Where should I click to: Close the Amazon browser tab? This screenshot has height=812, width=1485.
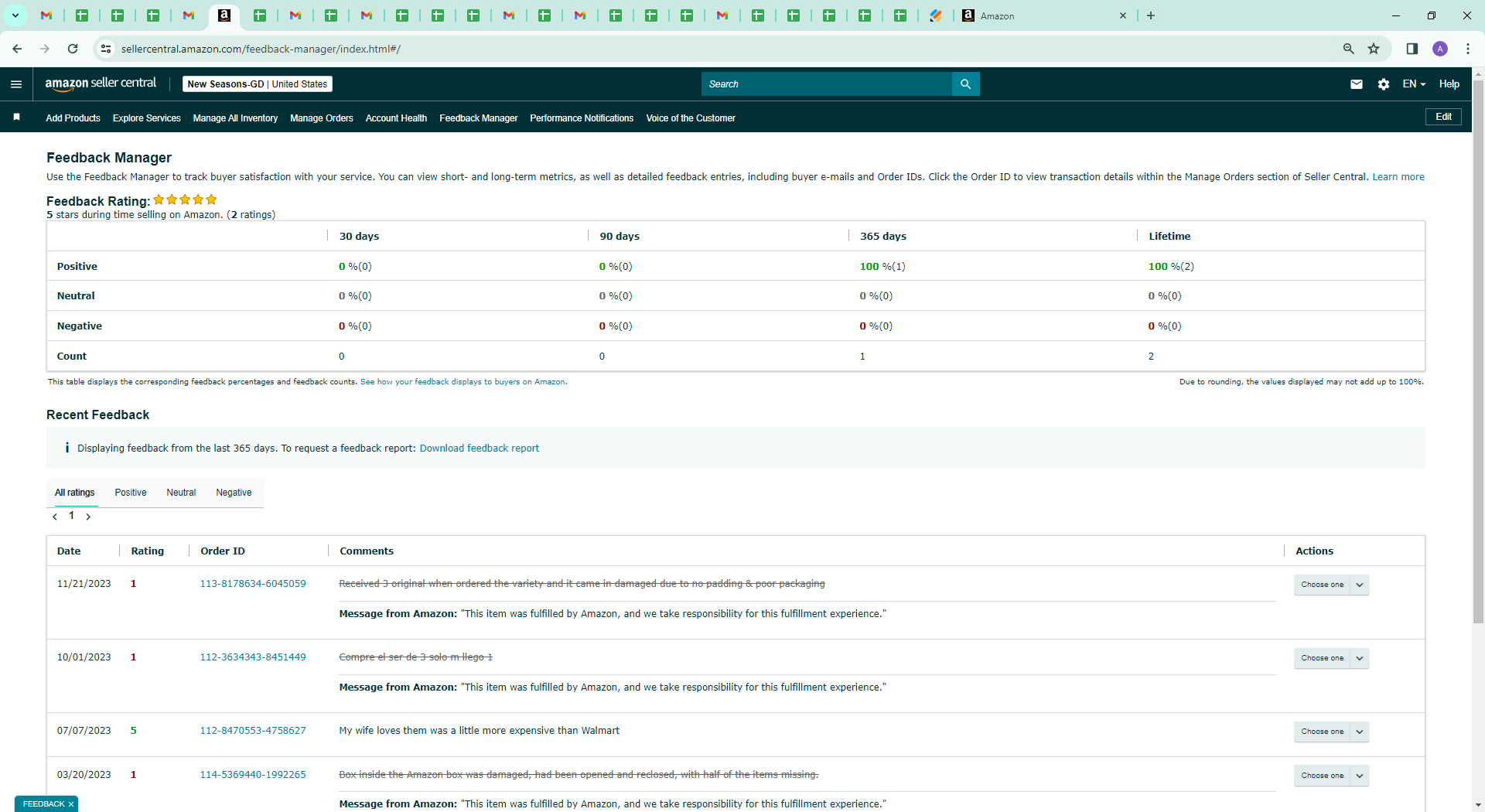(1123, 15)
